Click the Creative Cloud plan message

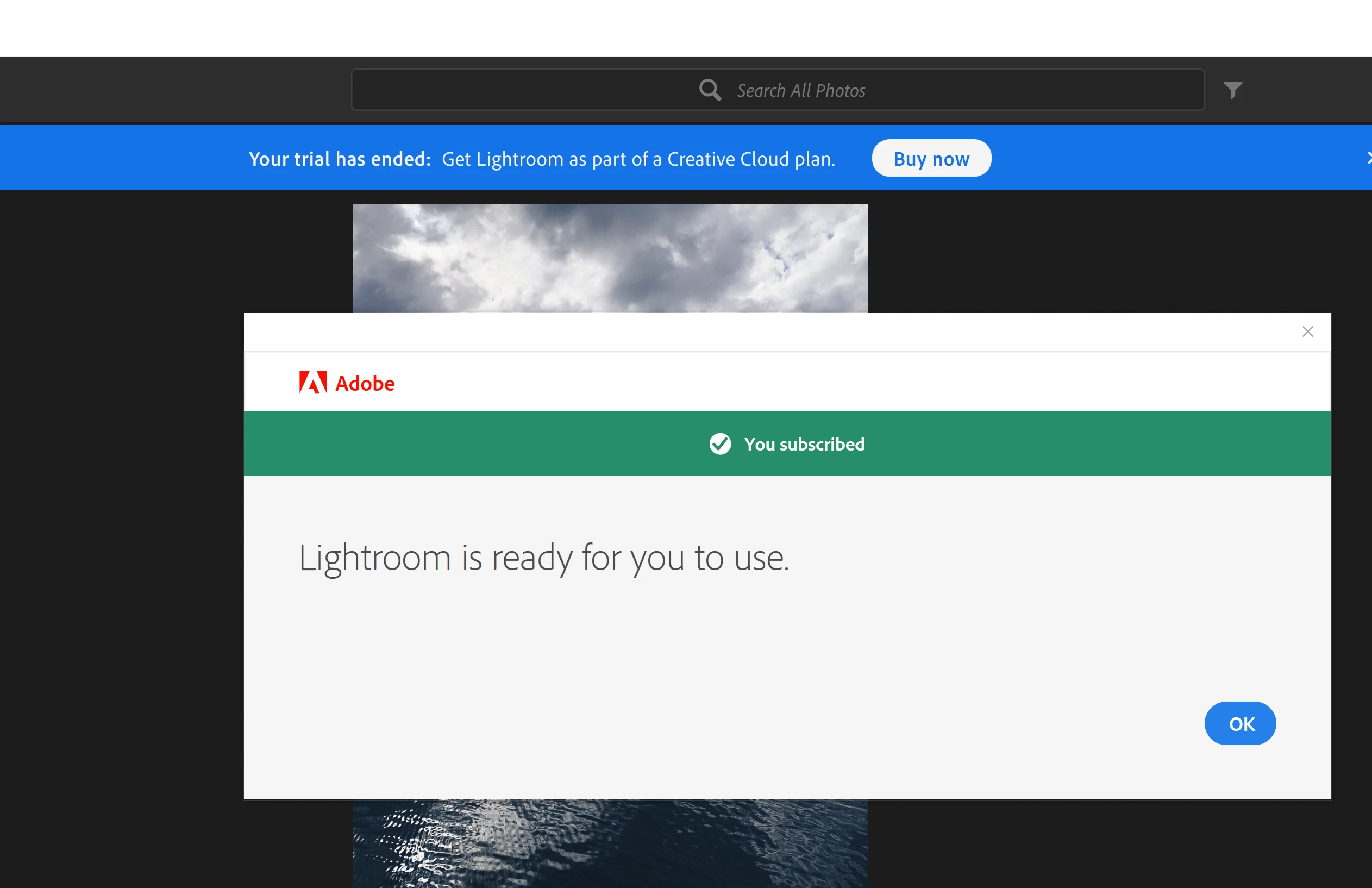(x=638, y=159)
